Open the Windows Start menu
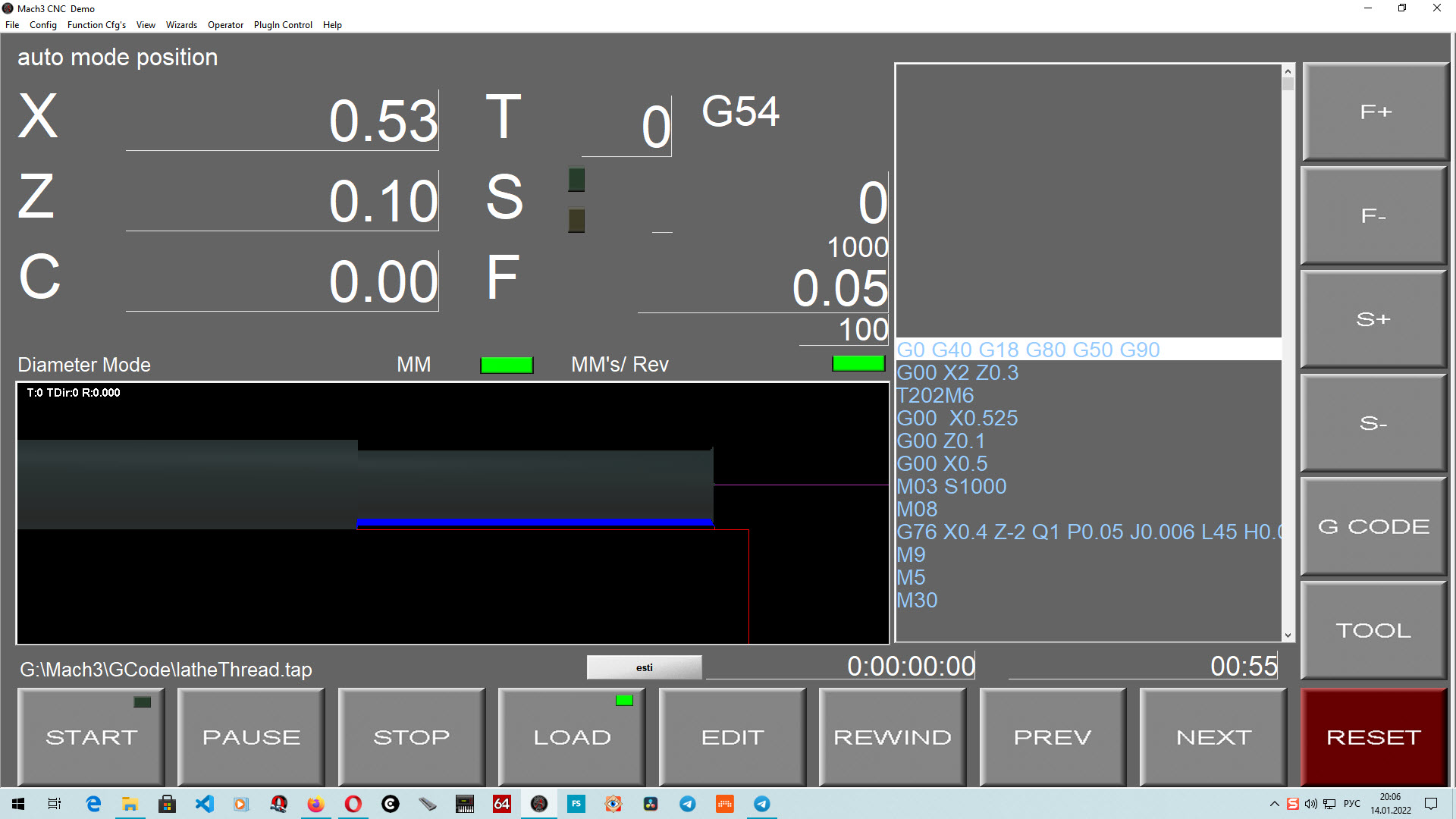 [x=18, y=804]
